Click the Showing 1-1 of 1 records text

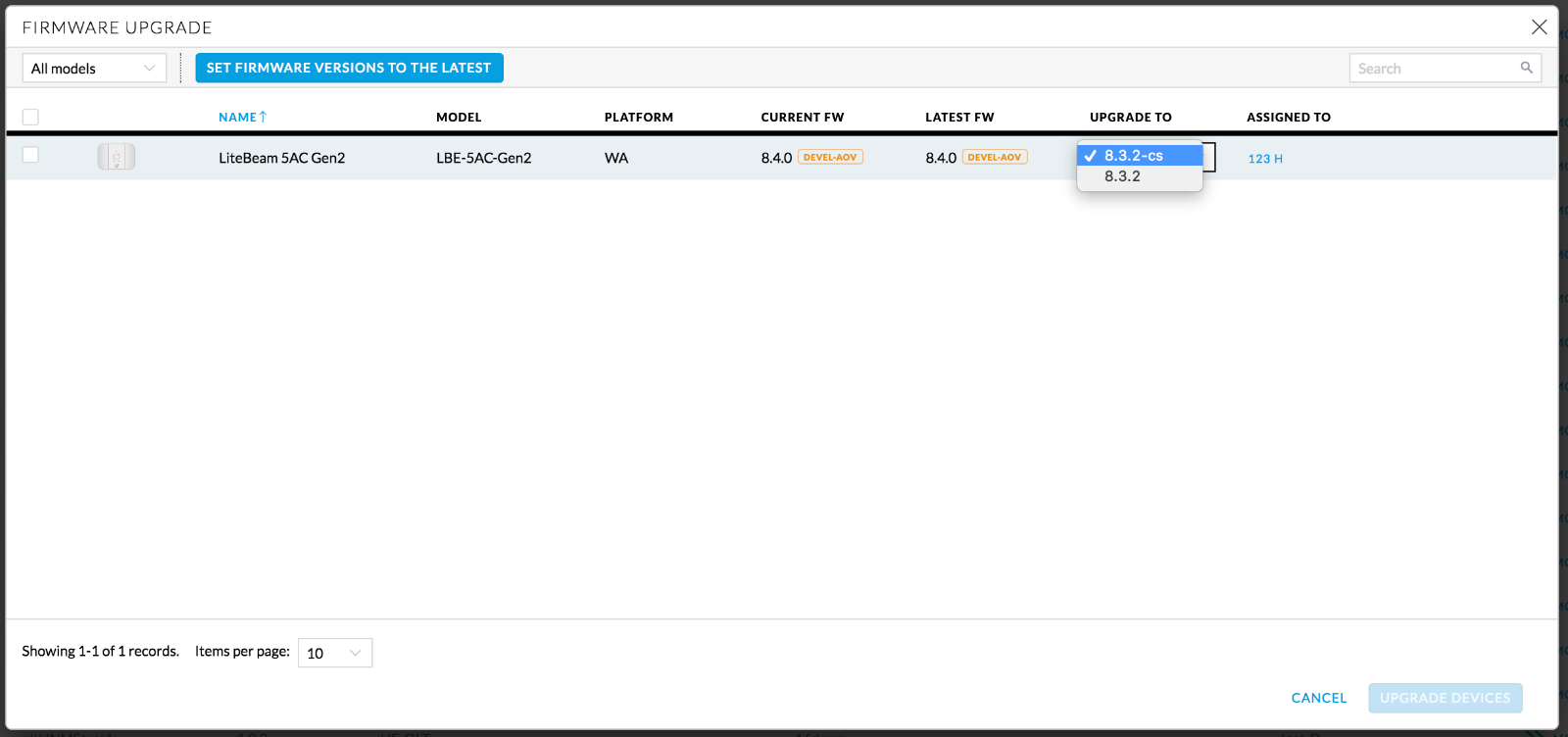[x=101, y=651]
